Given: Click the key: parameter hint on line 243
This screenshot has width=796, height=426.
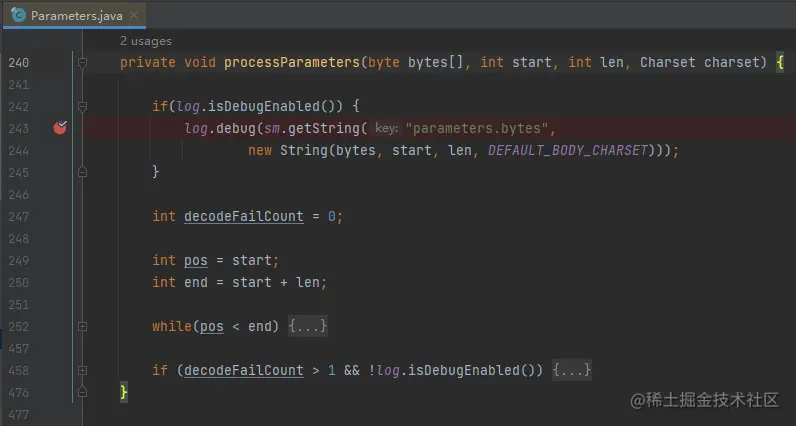Looking at the screenshot, I should 387,128.
